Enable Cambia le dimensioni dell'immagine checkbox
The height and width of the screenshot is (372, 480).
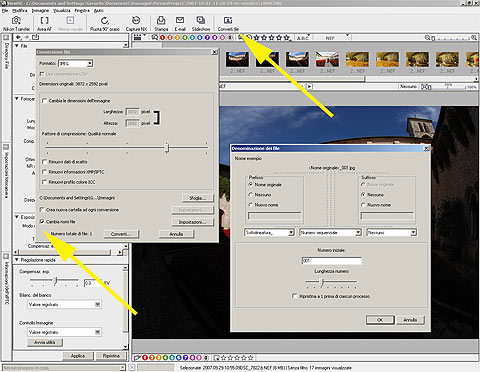click(x=45, y=101)
